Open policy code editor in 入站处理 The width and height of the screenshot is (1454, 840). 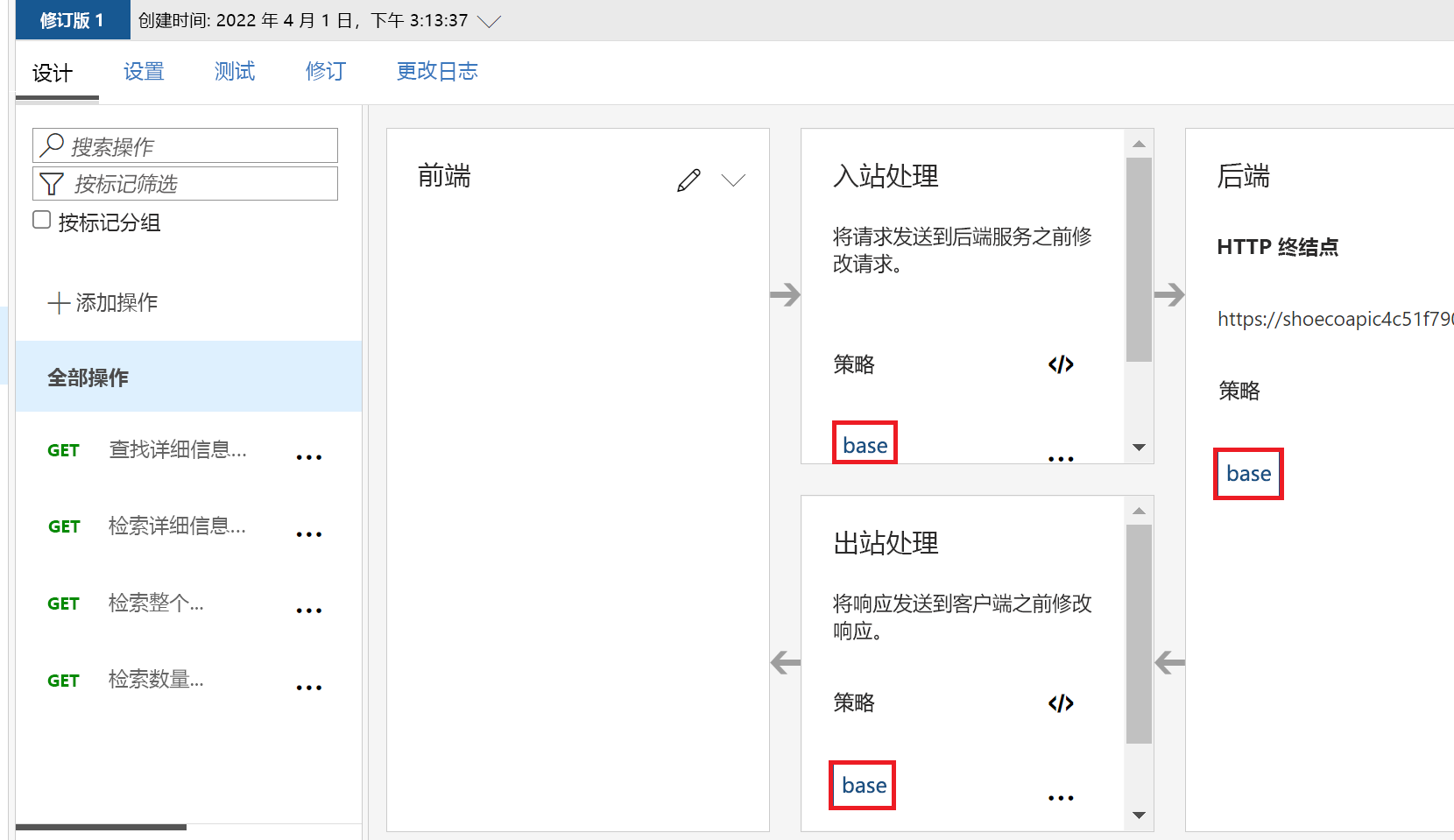pos(1061,364)
